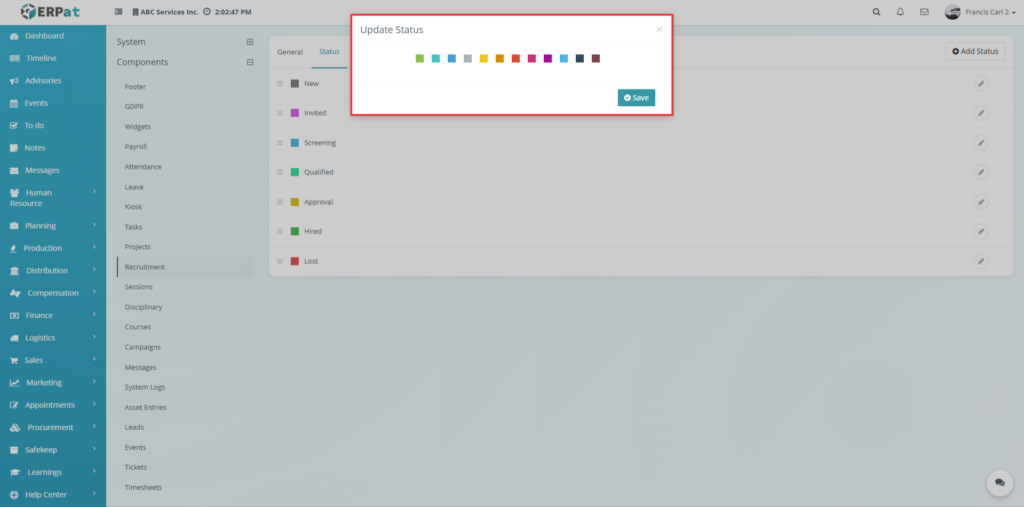Open the search icon in the top bar
The height and width of the screenshot is (507, 1024).
tap(876, 12)
